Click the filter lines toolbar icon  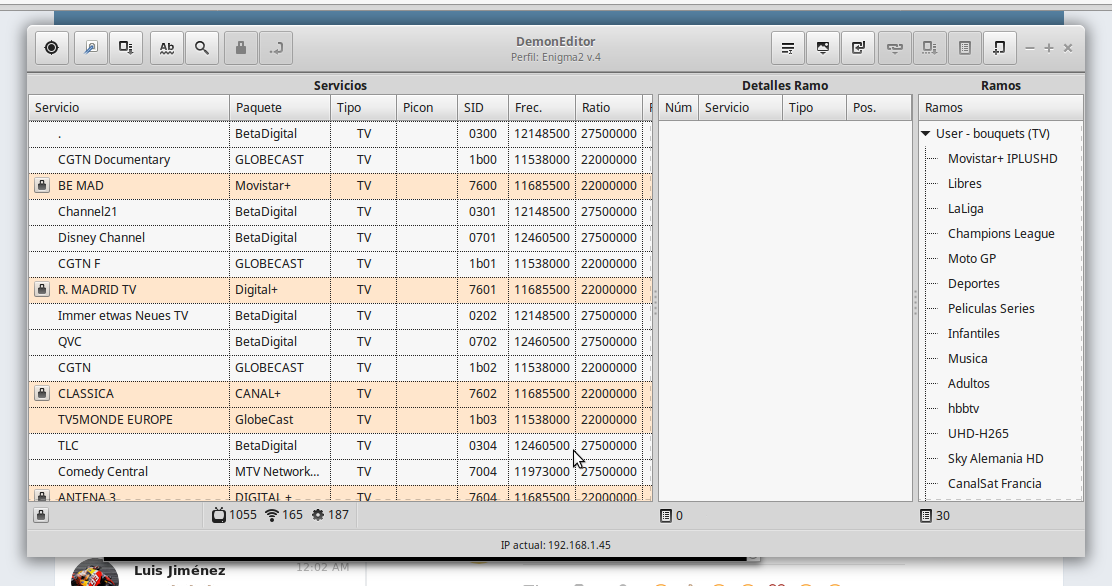coord(788,47)
